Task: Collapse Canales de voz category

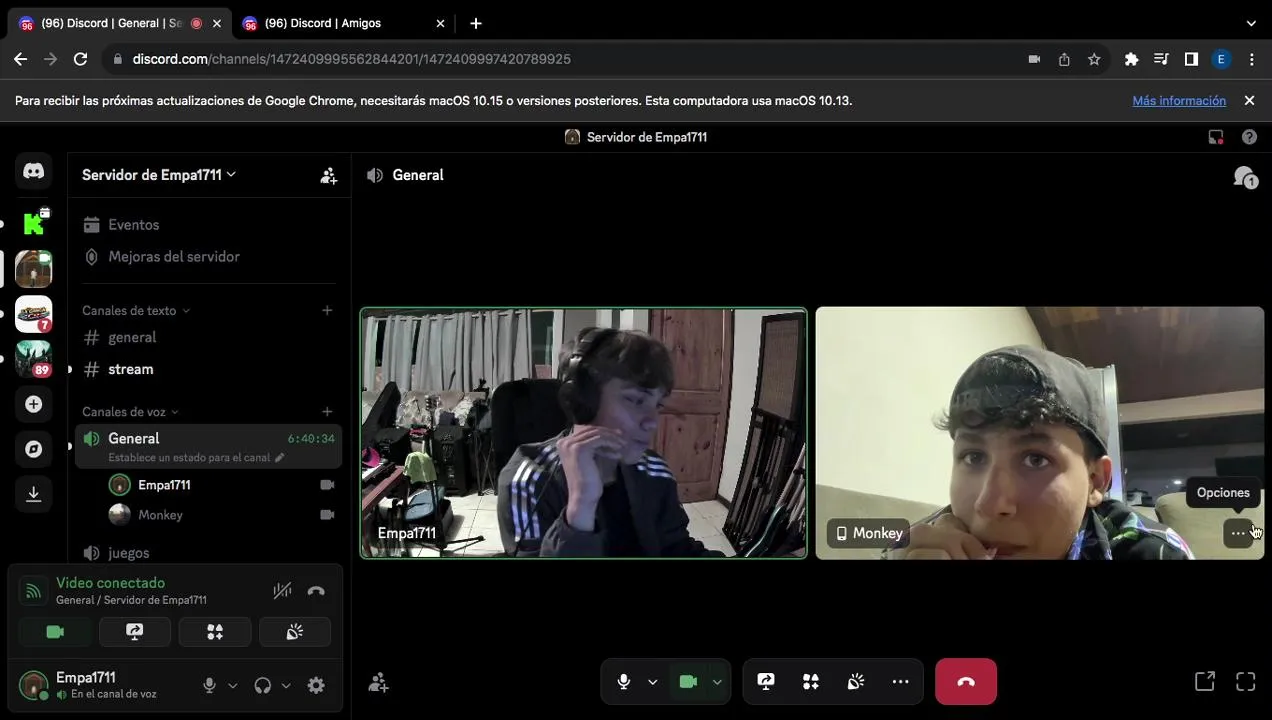Action: [x=130, y=412]
